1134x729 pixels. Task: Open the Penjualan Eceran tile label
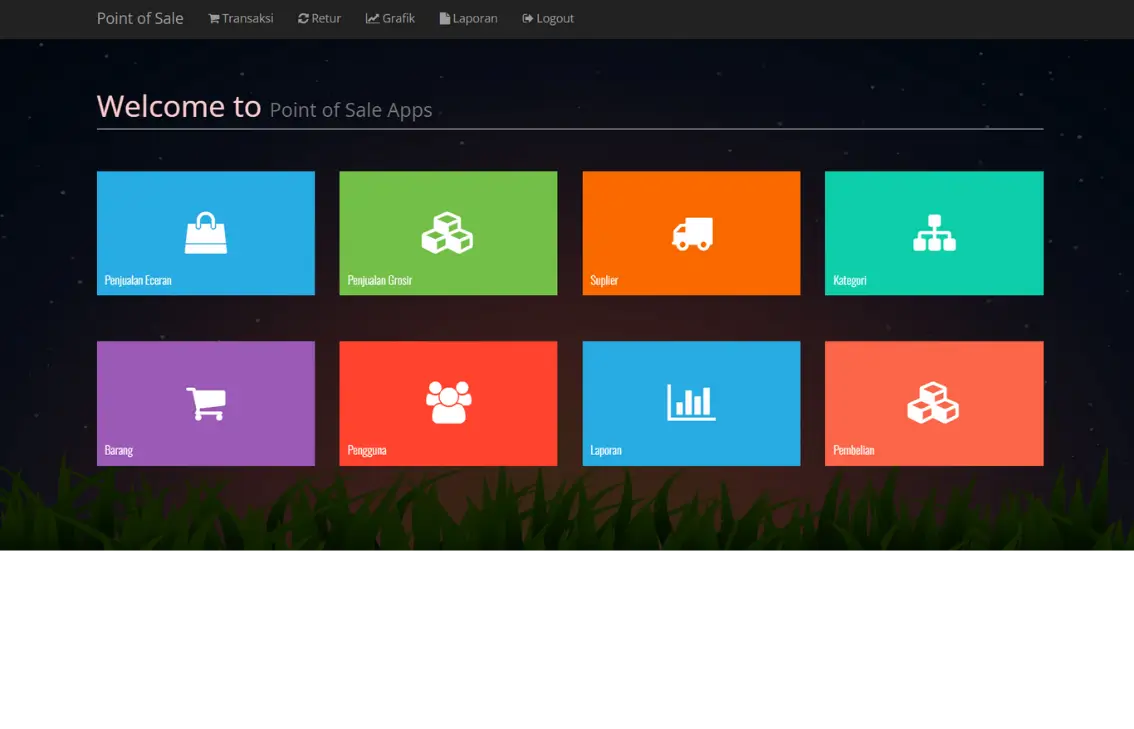(138, 280)
